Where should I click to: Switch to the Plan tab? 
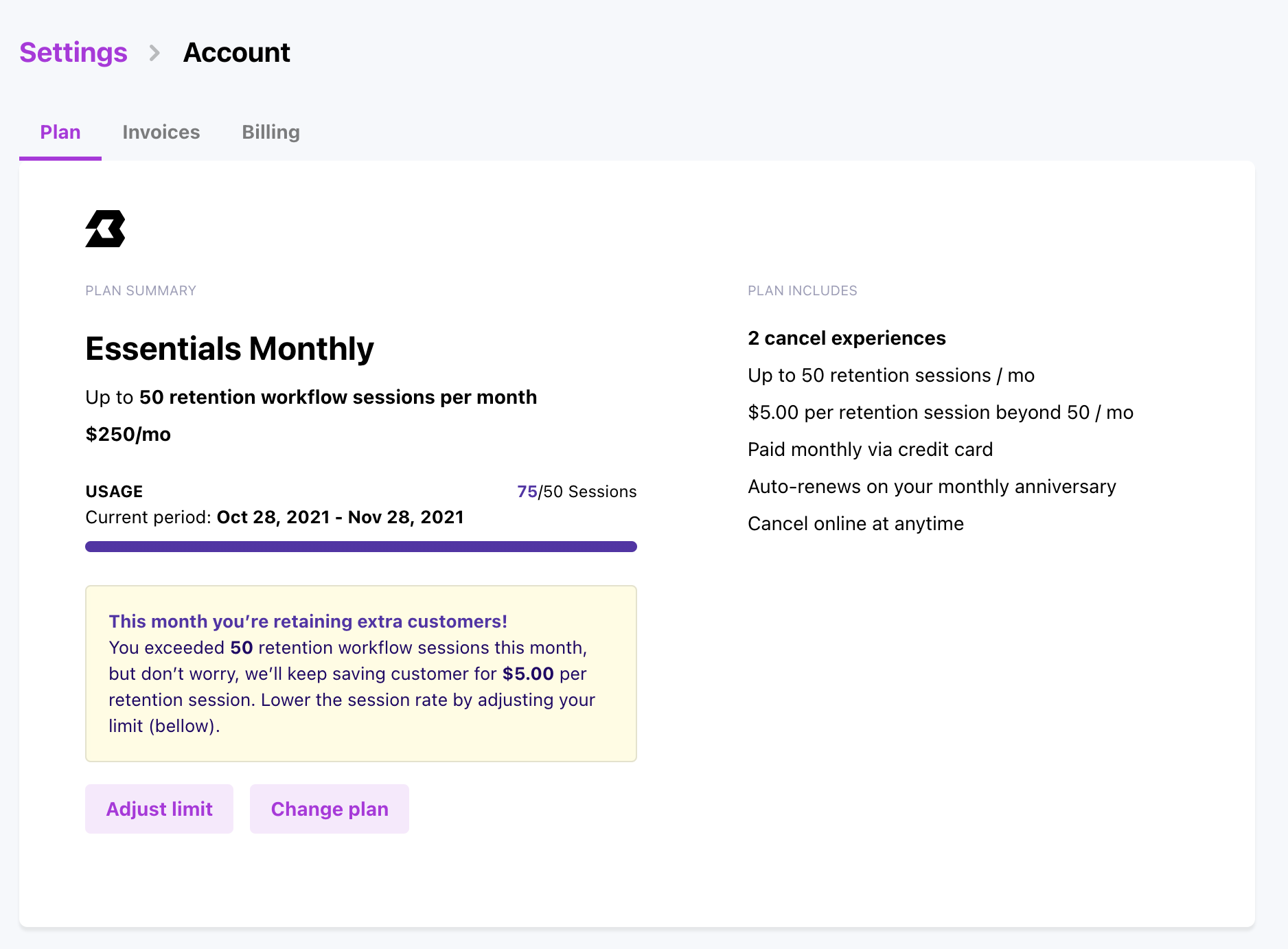coord(60,132)
